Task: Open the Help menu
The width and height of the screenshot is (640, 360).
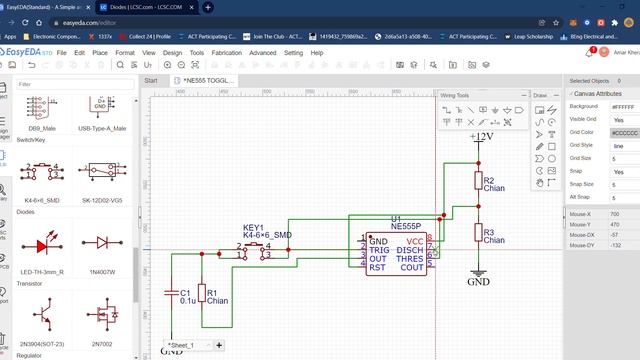Action: point(317,53)
